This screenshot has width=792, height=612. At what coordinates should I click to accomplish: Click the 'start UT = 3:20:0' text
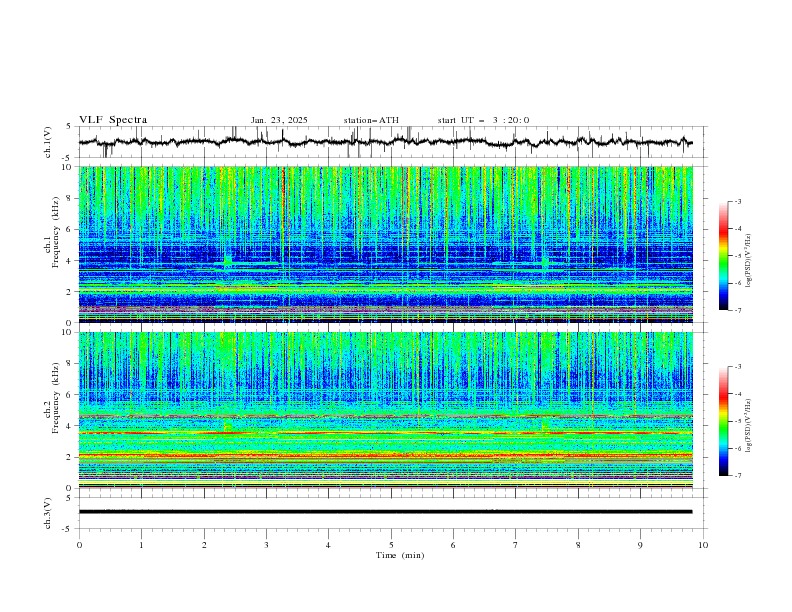(x=483, y=120)
